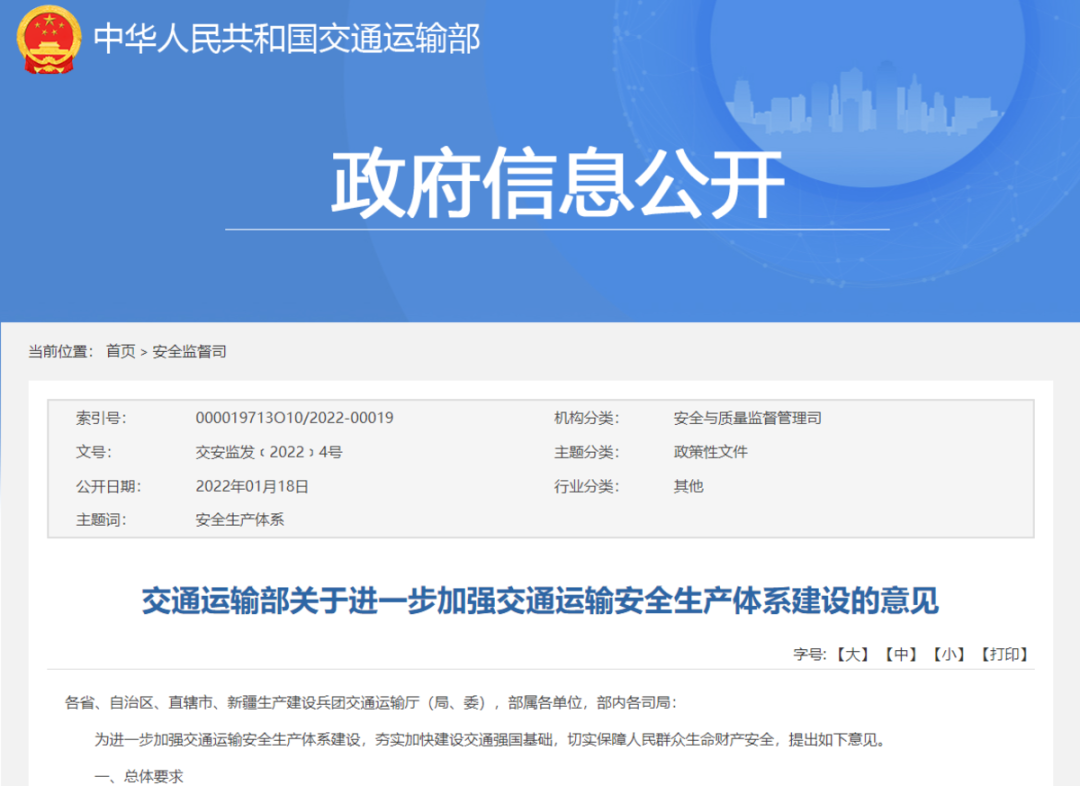
Task: Click the salutation line starting 各省、自治区
Action: point(371,703)
